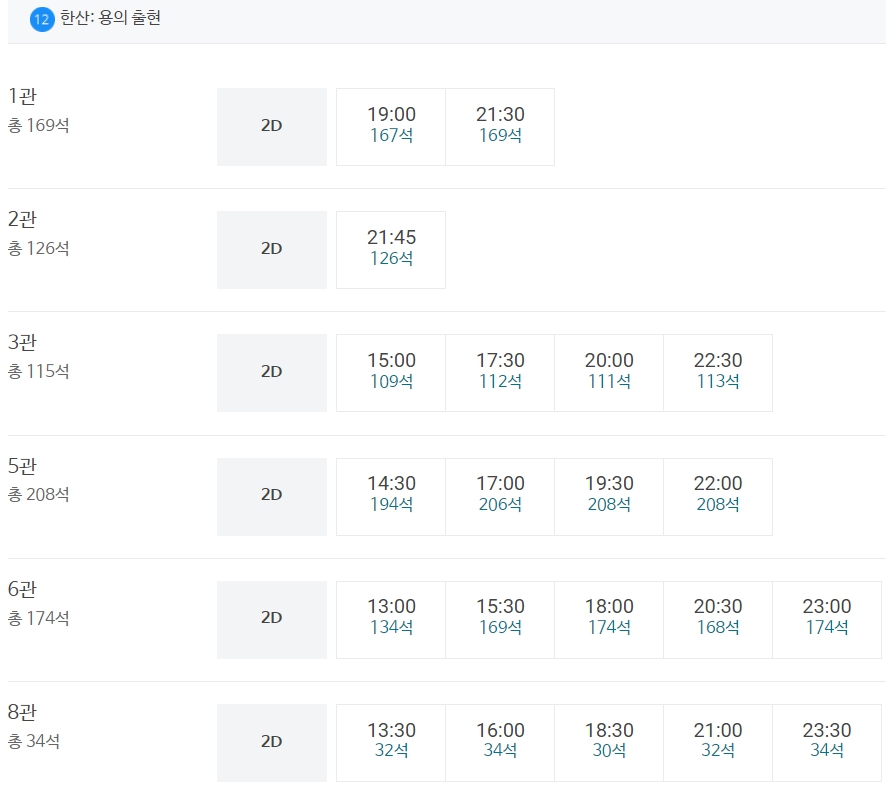This screenshot has width=886, height=786.
Task: Open the 한산: 용의 출현 movie title
Action: coord(111,18)
